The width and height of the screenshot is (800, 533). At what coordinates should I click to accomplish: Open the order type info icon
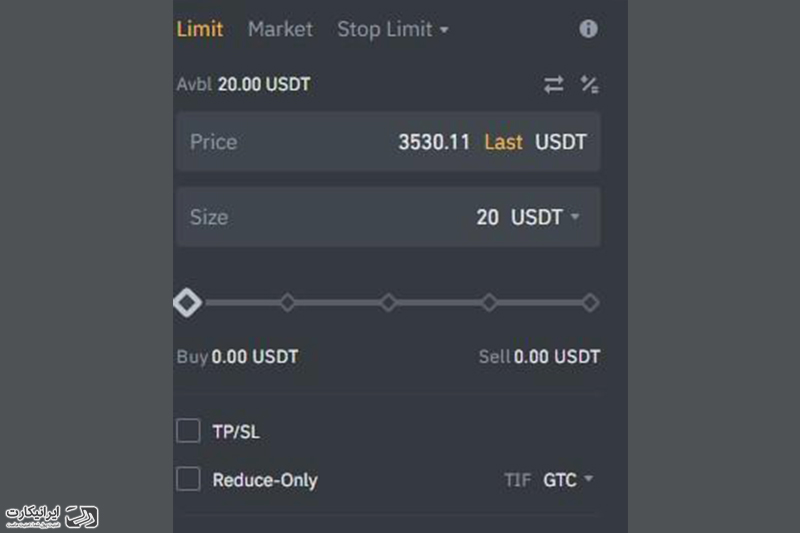(x=588, y=29)
